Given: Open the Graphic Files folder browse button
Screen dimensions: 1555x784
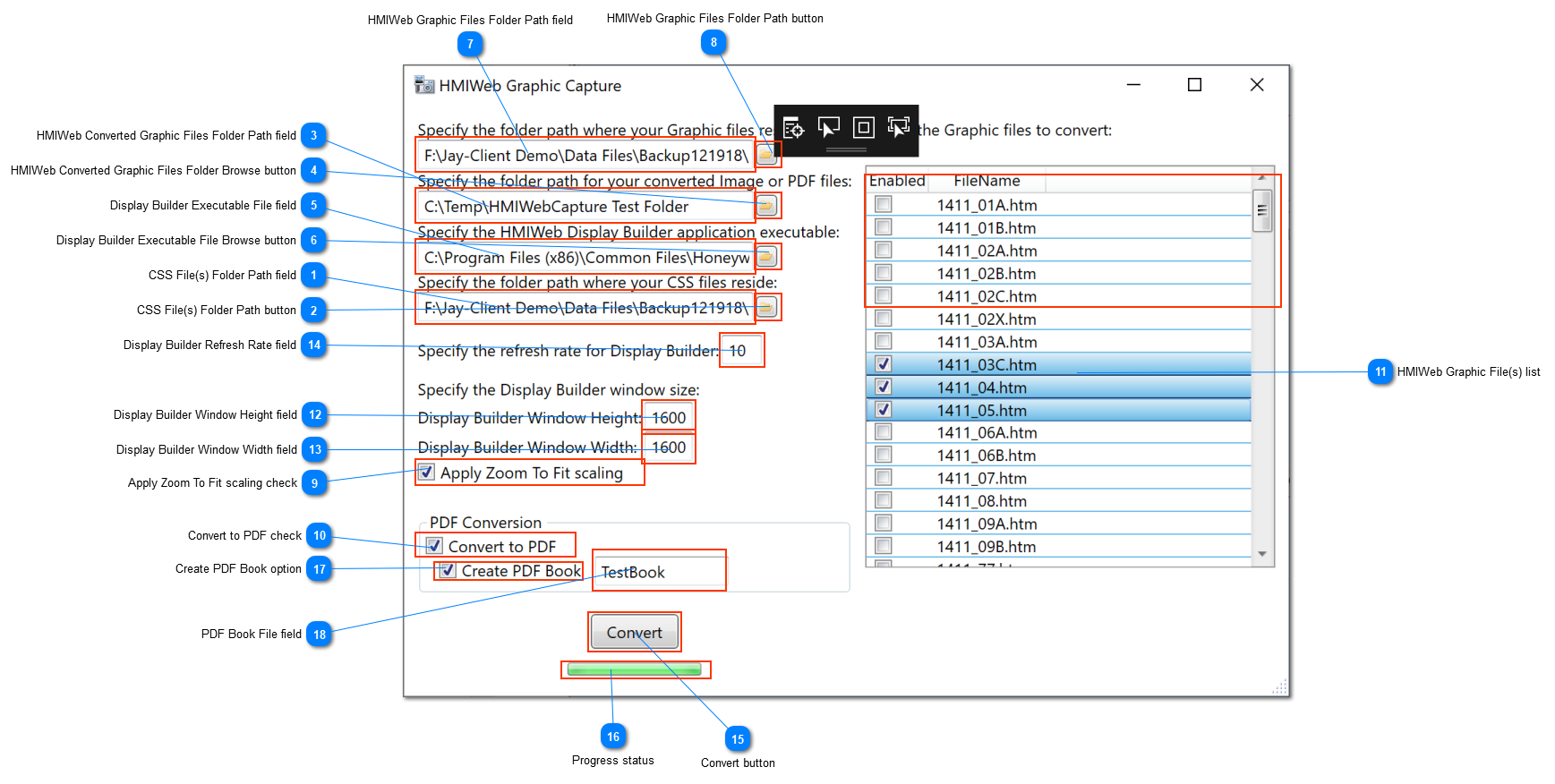Looking at the screenshot, I should click(x=767, y=155).
